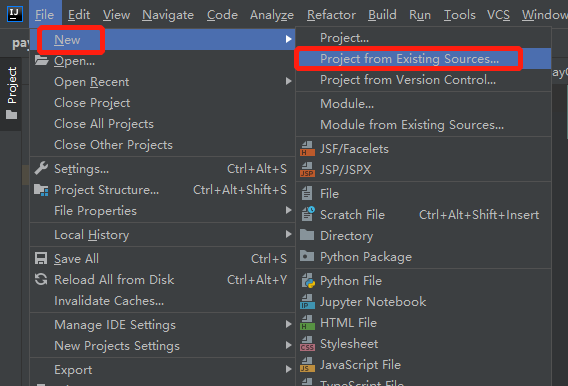
Task: Choose Module from Existing Sources...
Action: coord(424,125)
